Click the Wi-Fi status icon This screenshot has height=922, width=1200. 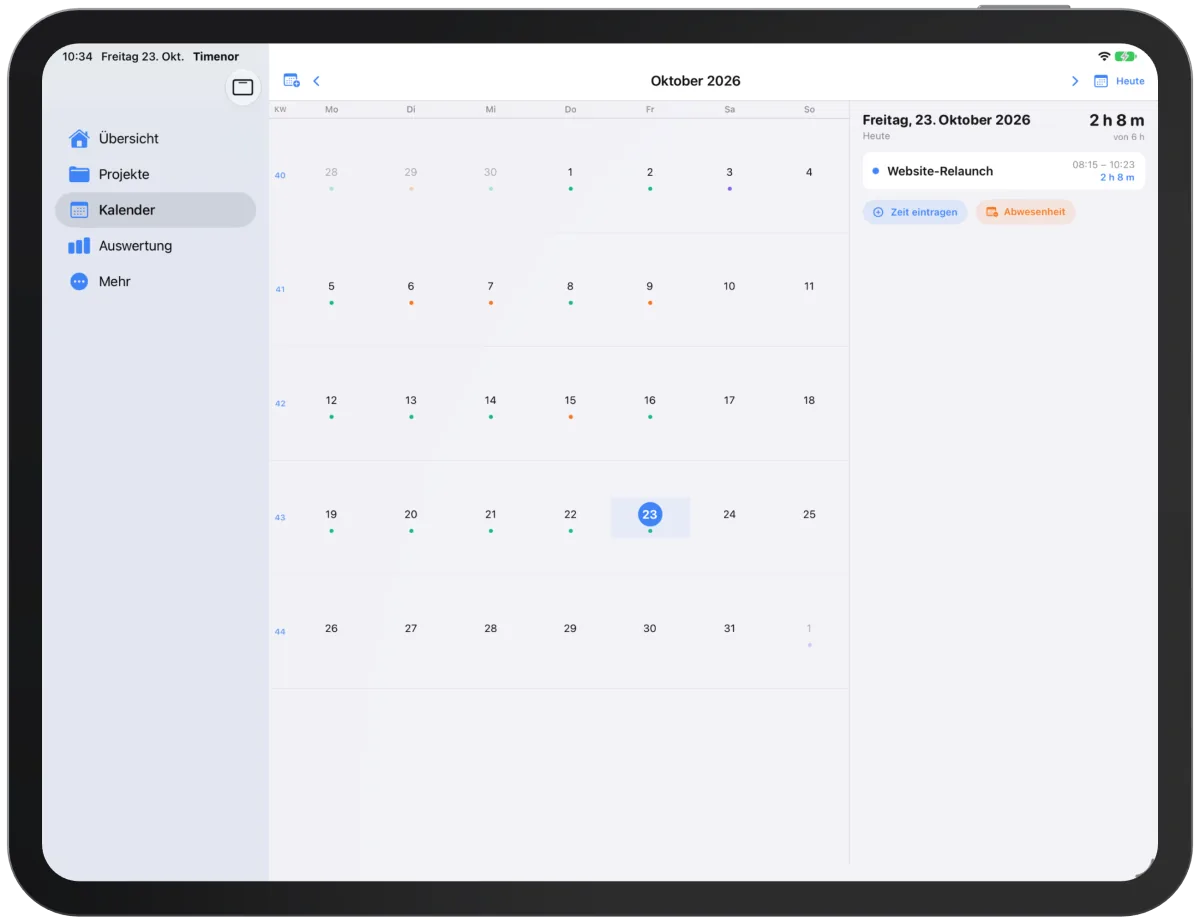1104,57
